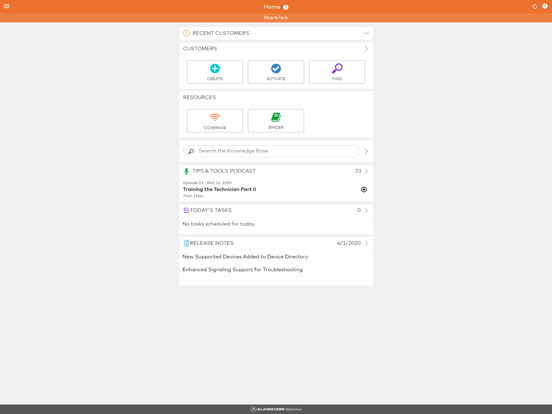Viewport: 552px width, 414px height.
Task: Click the Activate customer button
Action: pos(276,72)
